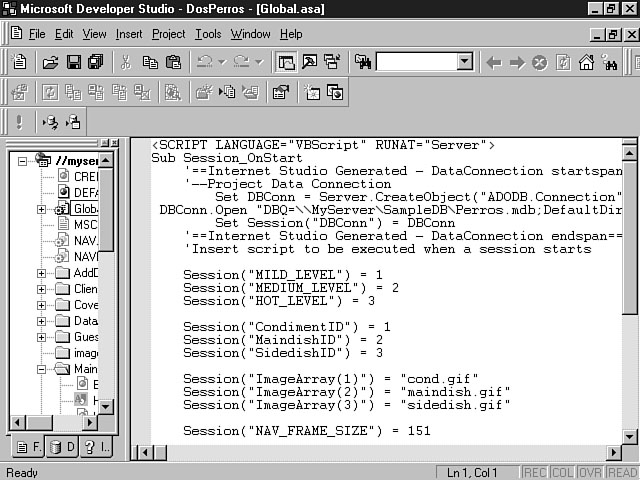
Task: Switch to the Data View tab
Action: pos(61,447)
